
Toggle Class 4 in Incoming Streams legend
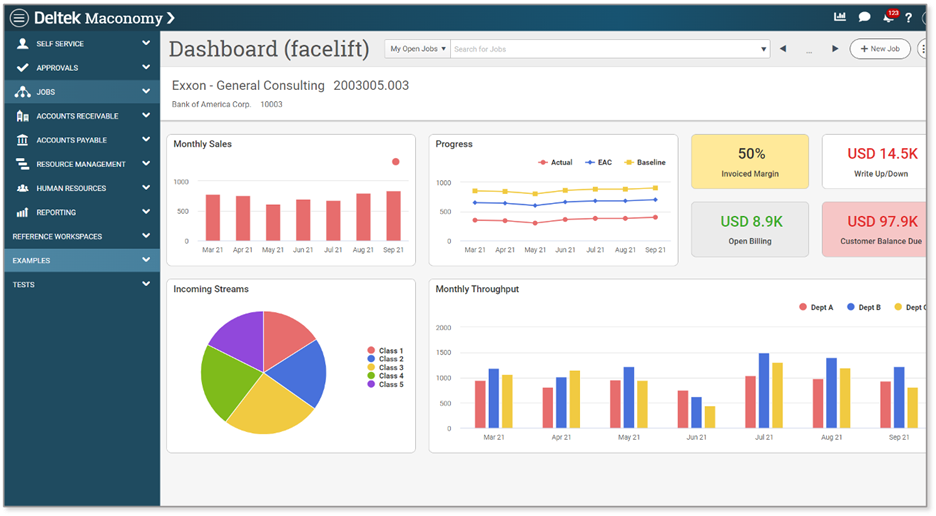pos(386,376)
